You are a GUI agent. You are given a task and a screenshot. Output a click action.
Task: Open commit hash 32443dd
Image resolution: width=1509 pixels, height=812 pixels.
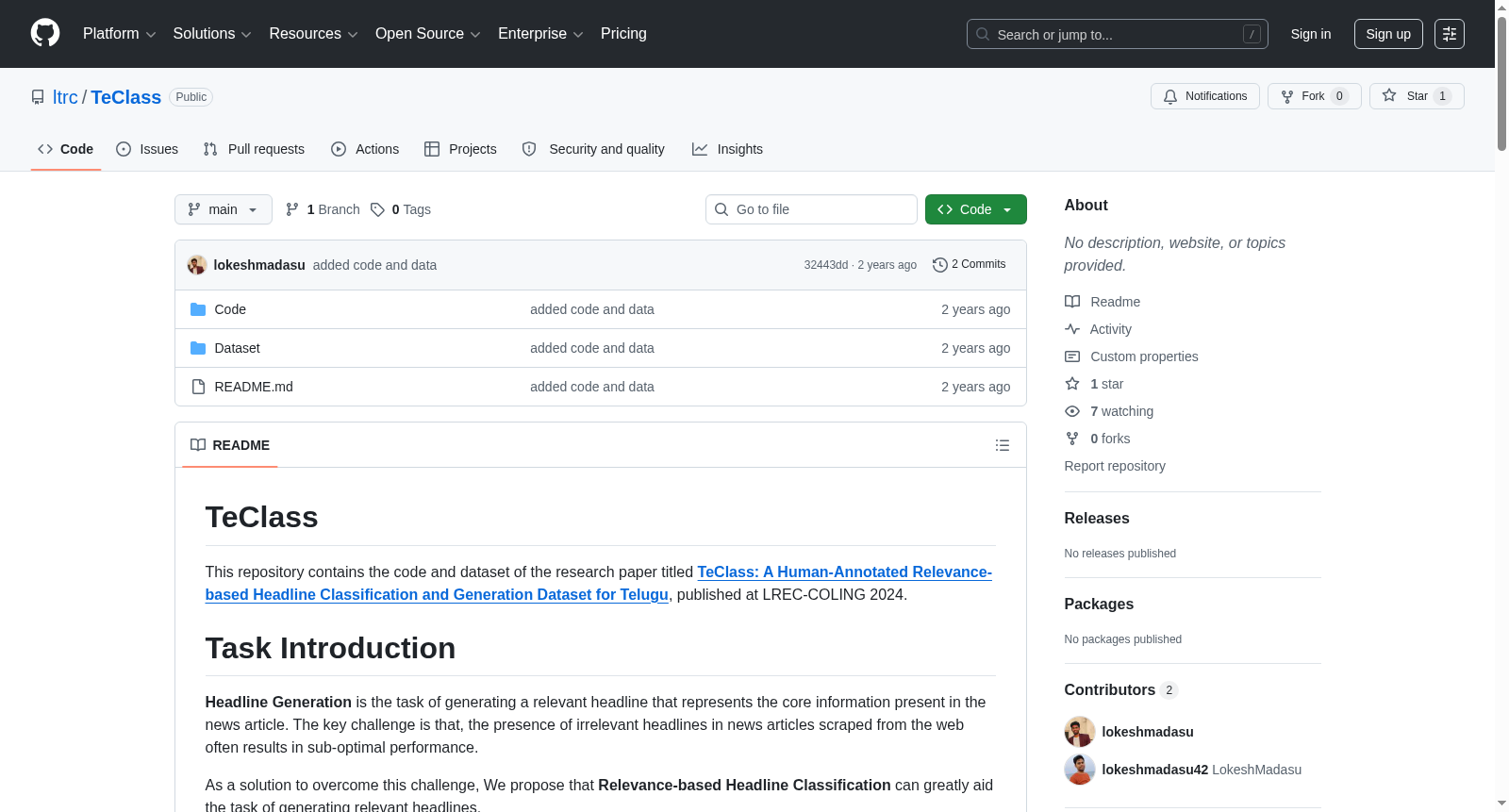pyautogui.click(x=826, y=265)
